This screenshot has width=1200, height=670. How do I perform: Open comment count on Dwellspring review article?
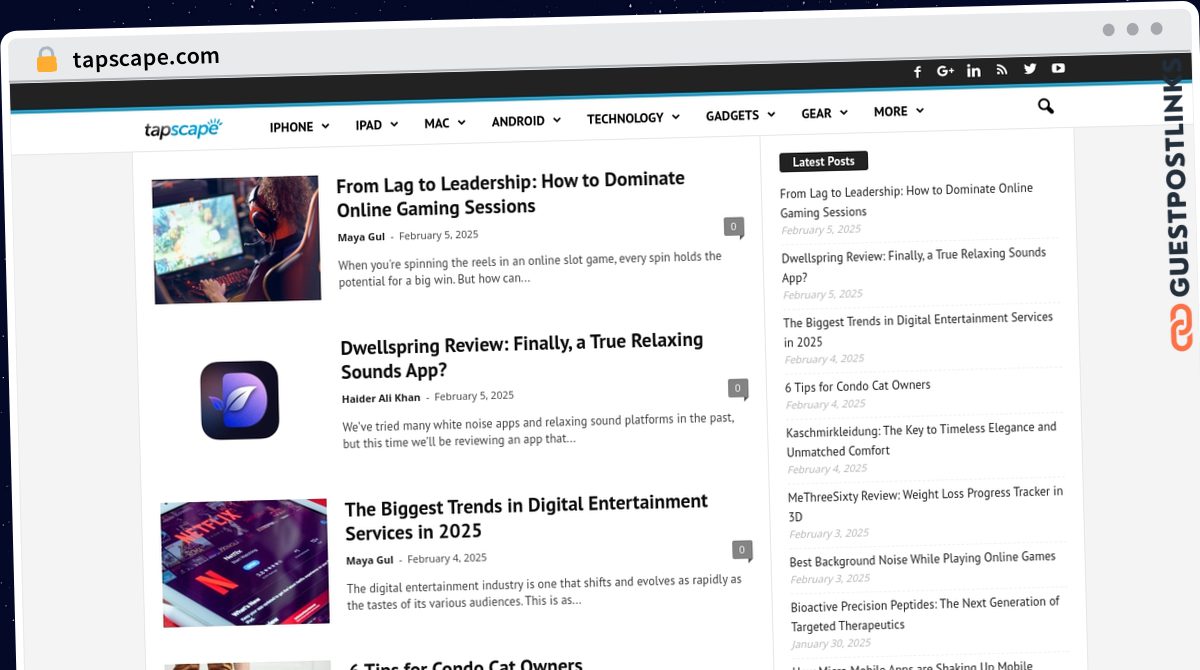[737, 388]
